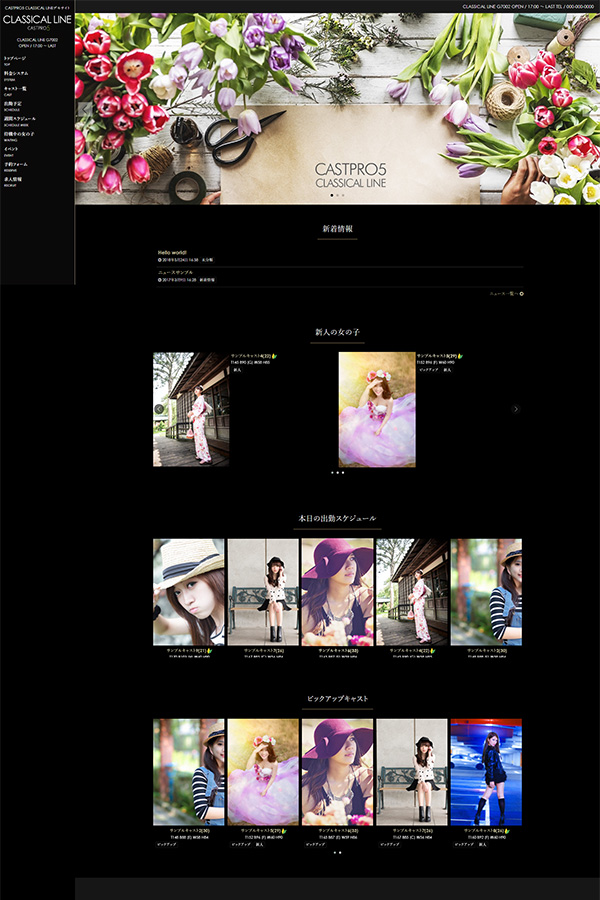Click the new-girls carousel next arrow
The image size is (600, 900).
click(x=516, y=409)
